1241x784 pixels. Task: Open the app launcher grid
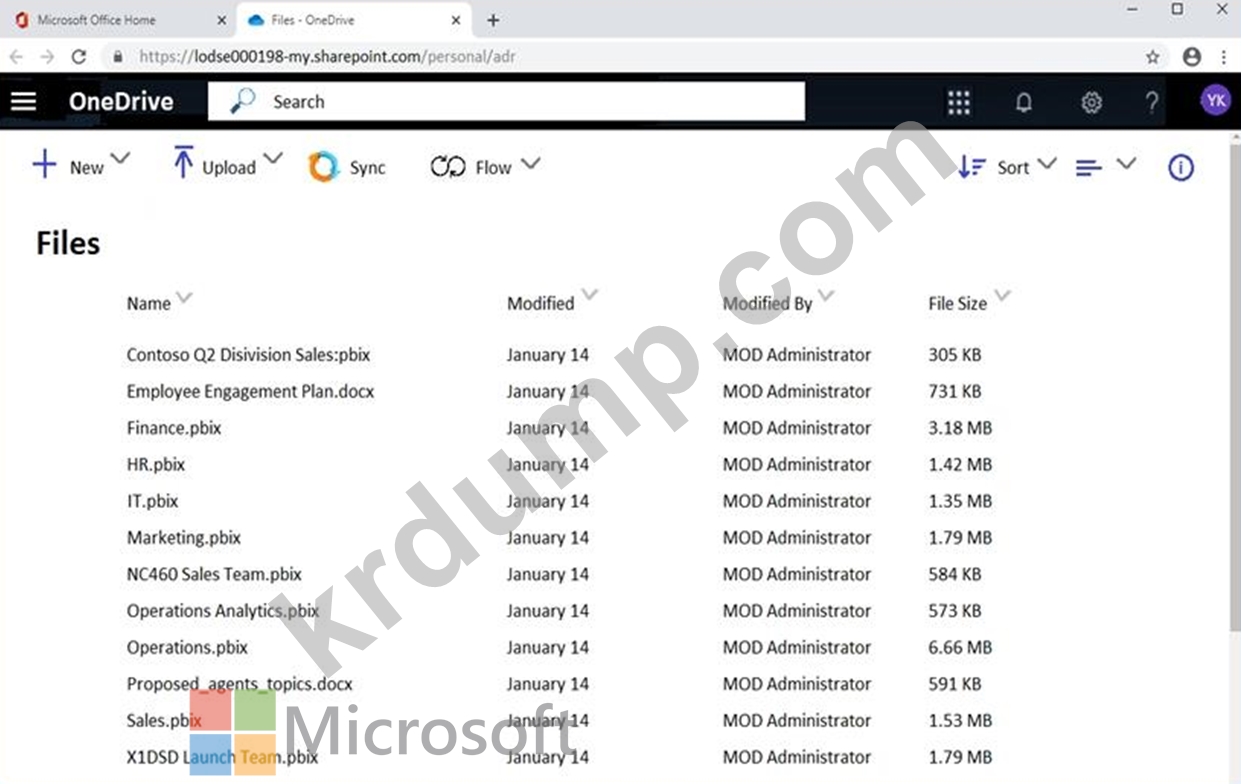point(959,102)
